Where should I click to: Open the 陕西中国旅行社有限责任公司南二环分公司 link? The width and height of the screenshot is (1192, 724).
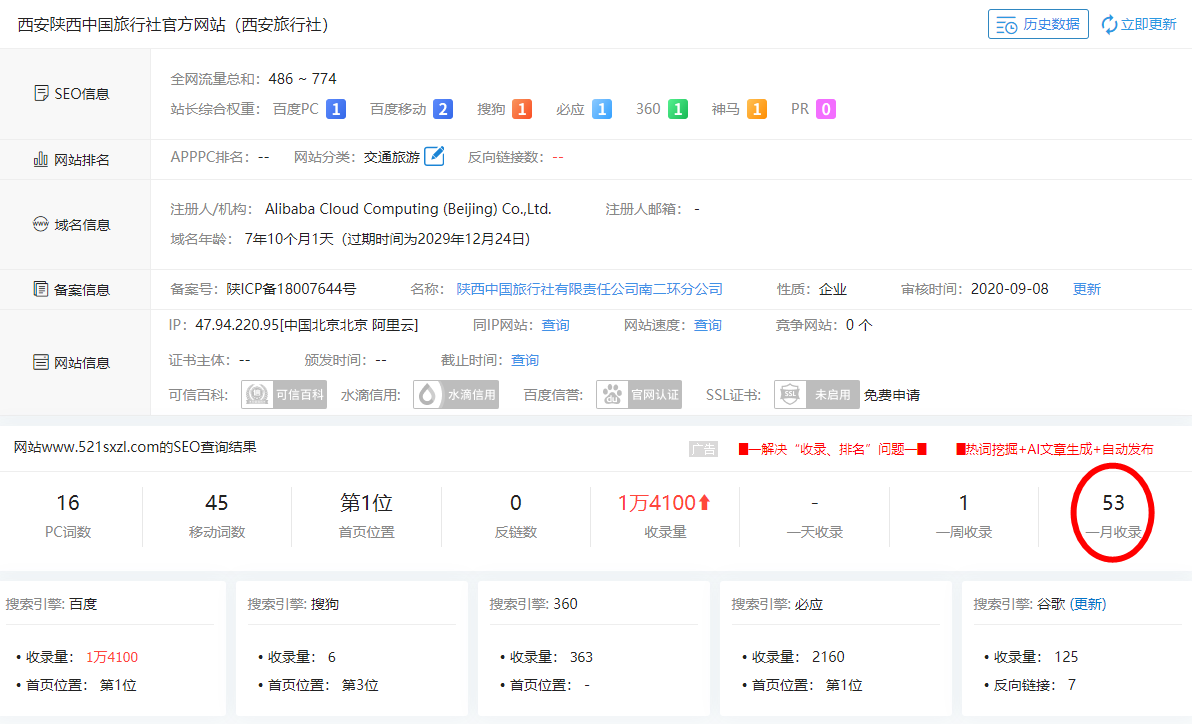(x=589, y=289)
